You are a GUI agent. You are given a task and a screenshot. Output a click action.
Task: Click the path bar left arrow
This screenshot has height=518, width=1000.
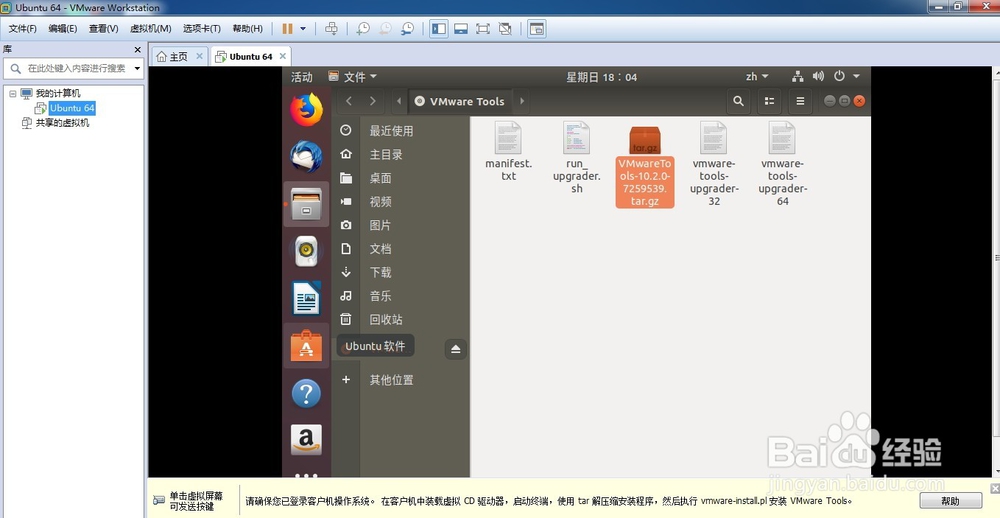click(399, 101)
